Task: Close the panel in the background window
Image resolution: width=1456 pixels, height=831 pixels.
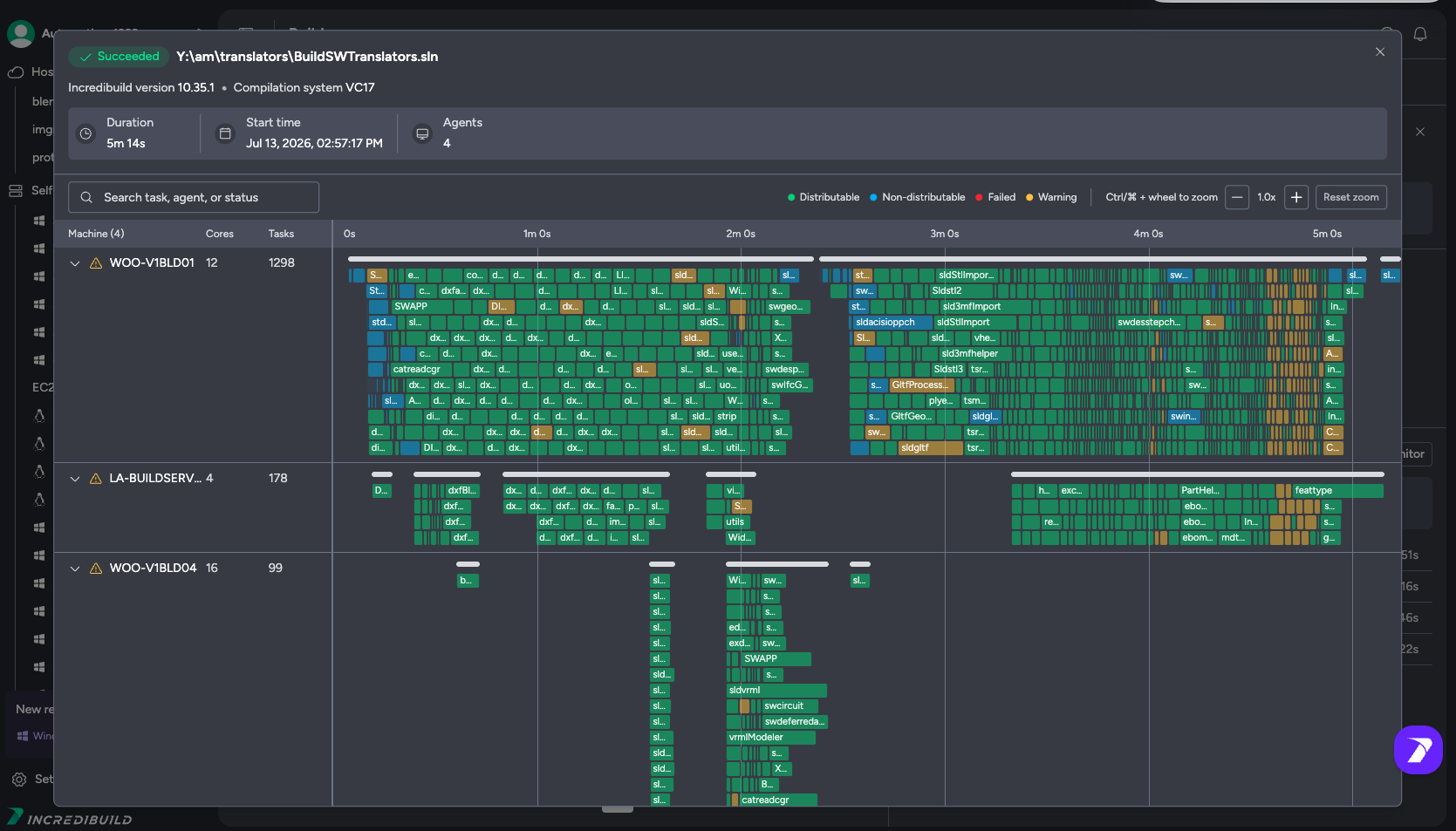Action: 1420,133
